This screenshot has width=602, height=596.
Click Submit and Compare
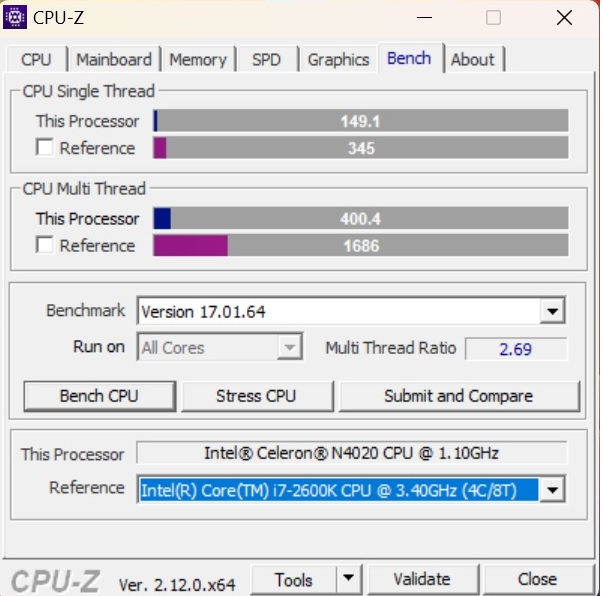(459, 396)
